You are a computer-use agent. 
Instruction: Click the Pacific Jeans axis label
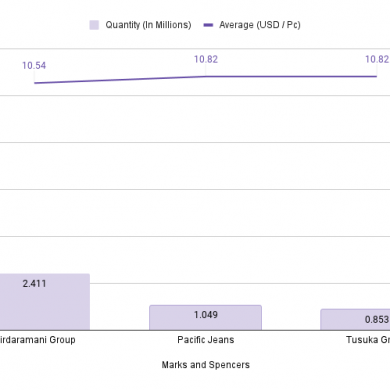pos(206,340)
